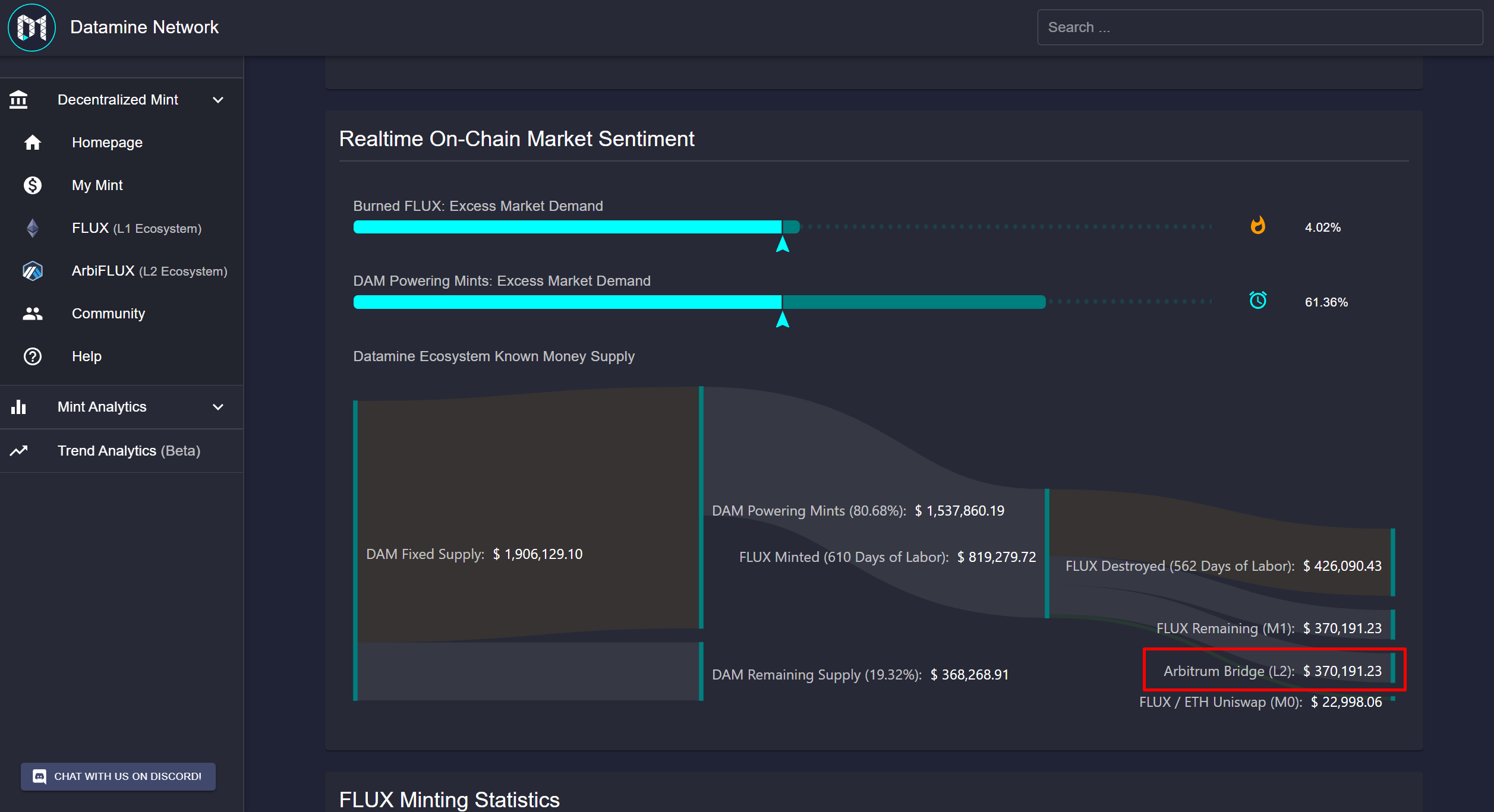Click the 4.02% burned percentage value

coord(1322,228)
